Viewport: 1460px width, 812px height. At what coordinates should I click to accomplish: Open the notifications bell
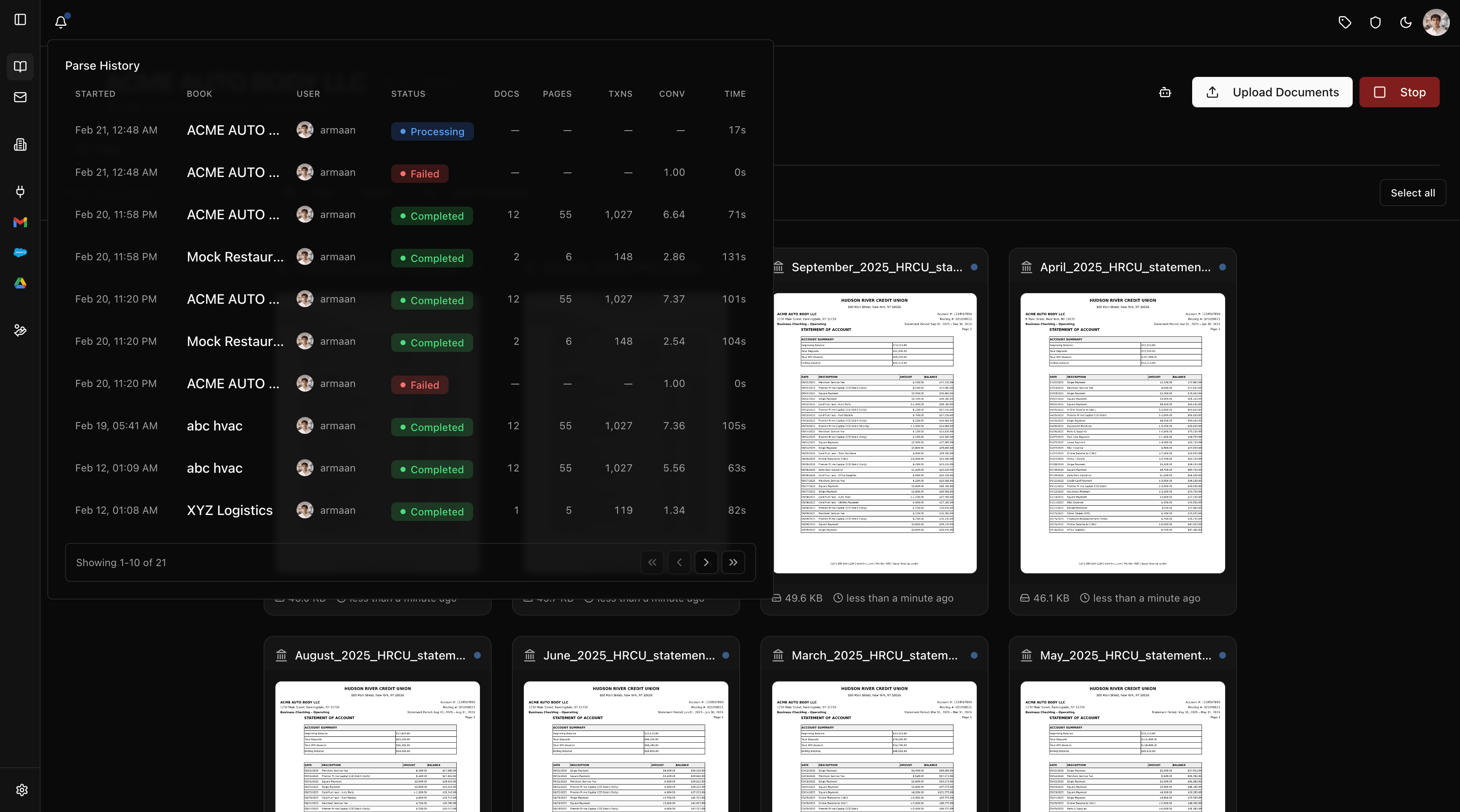point(61,22)
